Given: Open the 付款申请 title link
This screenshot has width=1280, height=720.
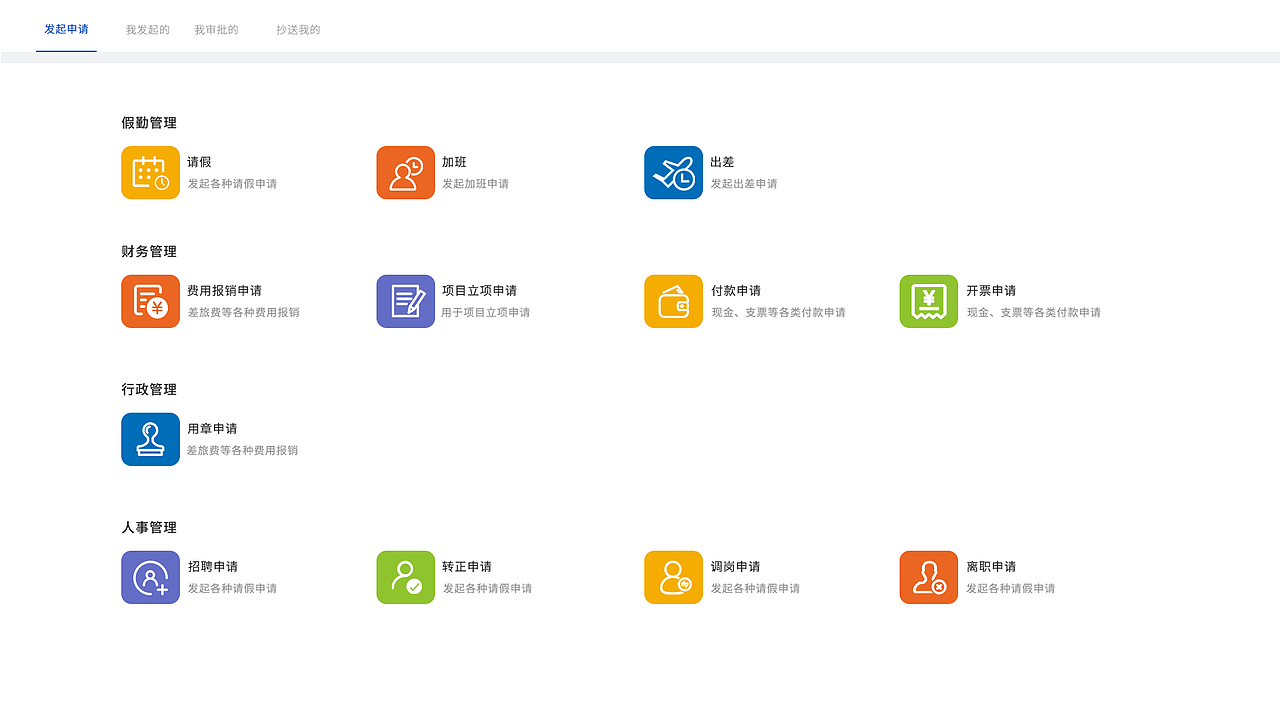Looking at the screenshot, I should click(x=735, y=291).
